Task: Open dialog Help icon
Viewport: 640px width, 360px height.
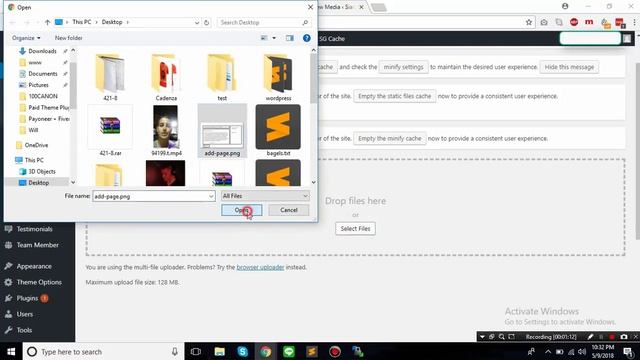Action: pos(307,38)
